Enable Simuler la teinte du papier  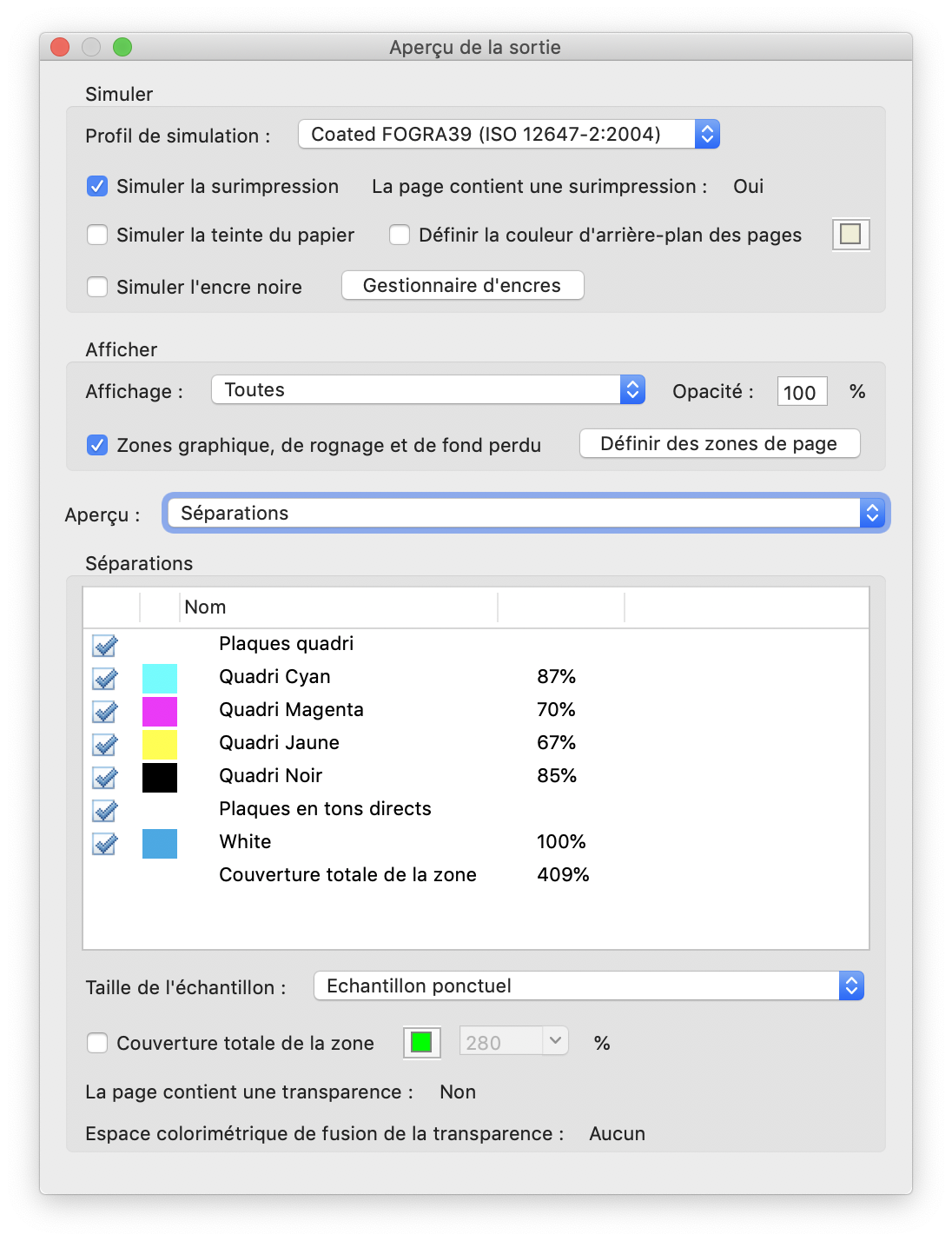pos(97,235)
